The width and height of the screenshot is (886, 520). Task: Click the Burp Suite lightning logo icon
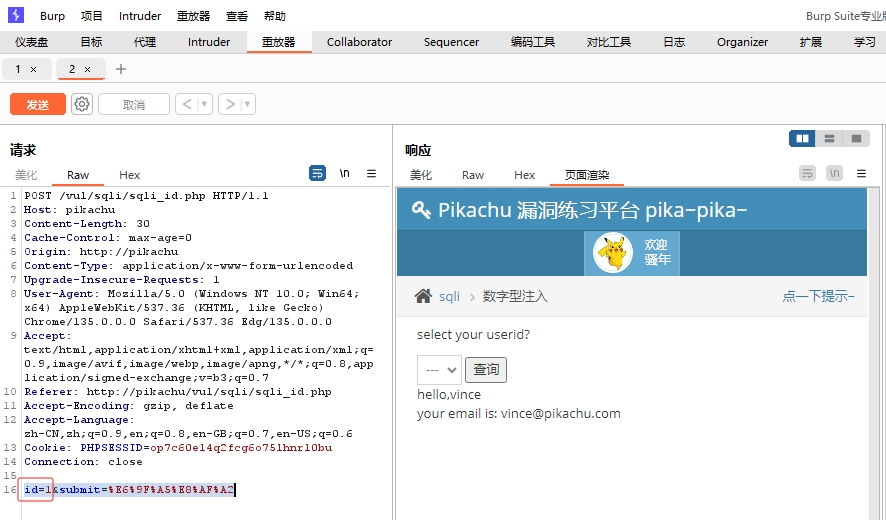point(16,15)
